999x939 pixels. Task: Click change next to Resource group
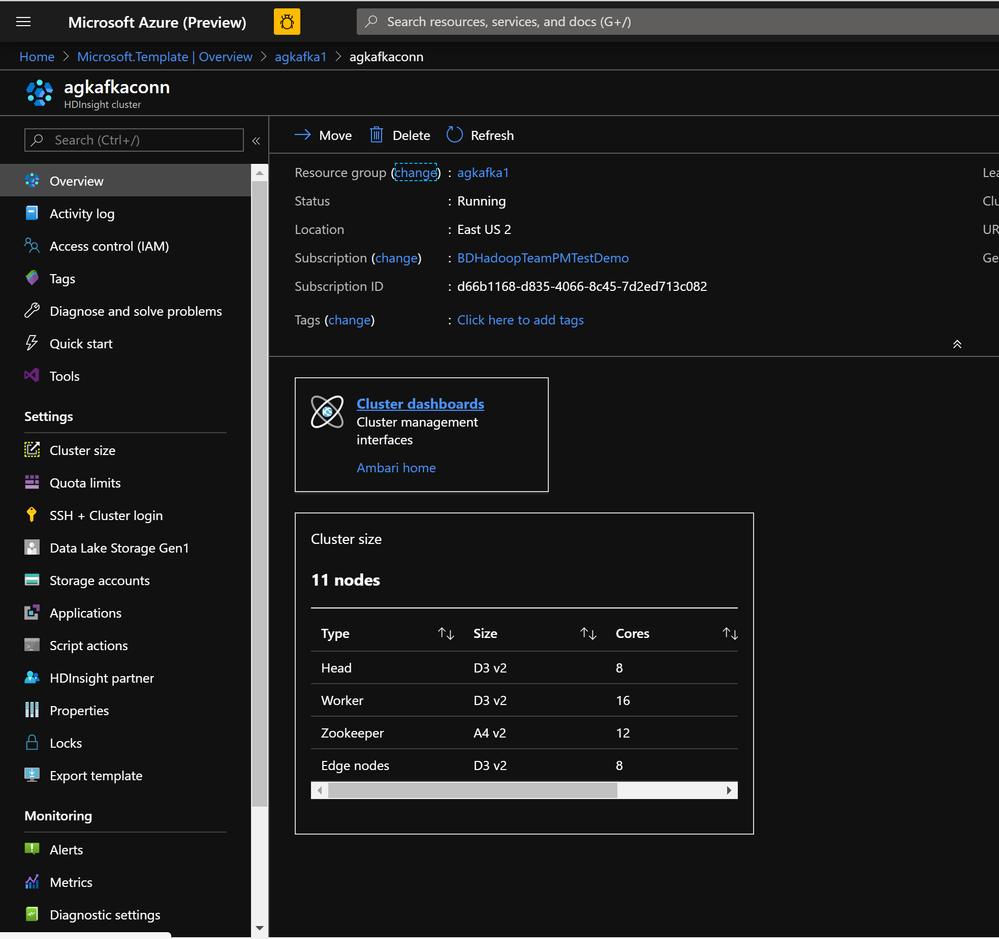pyautogui.click(x=415, y=173)
